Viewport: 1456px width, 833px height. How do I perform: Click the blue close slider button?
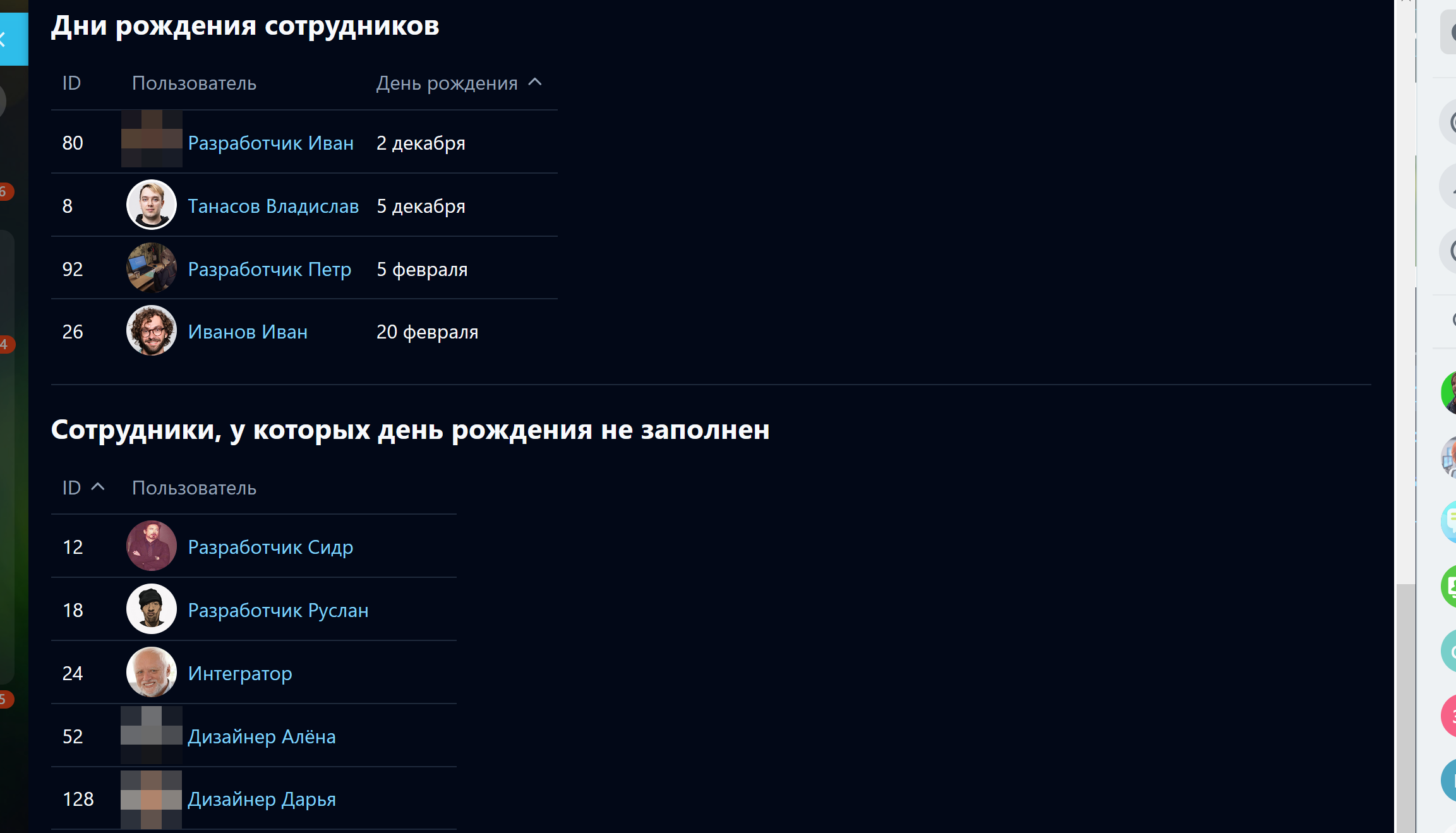13,39
